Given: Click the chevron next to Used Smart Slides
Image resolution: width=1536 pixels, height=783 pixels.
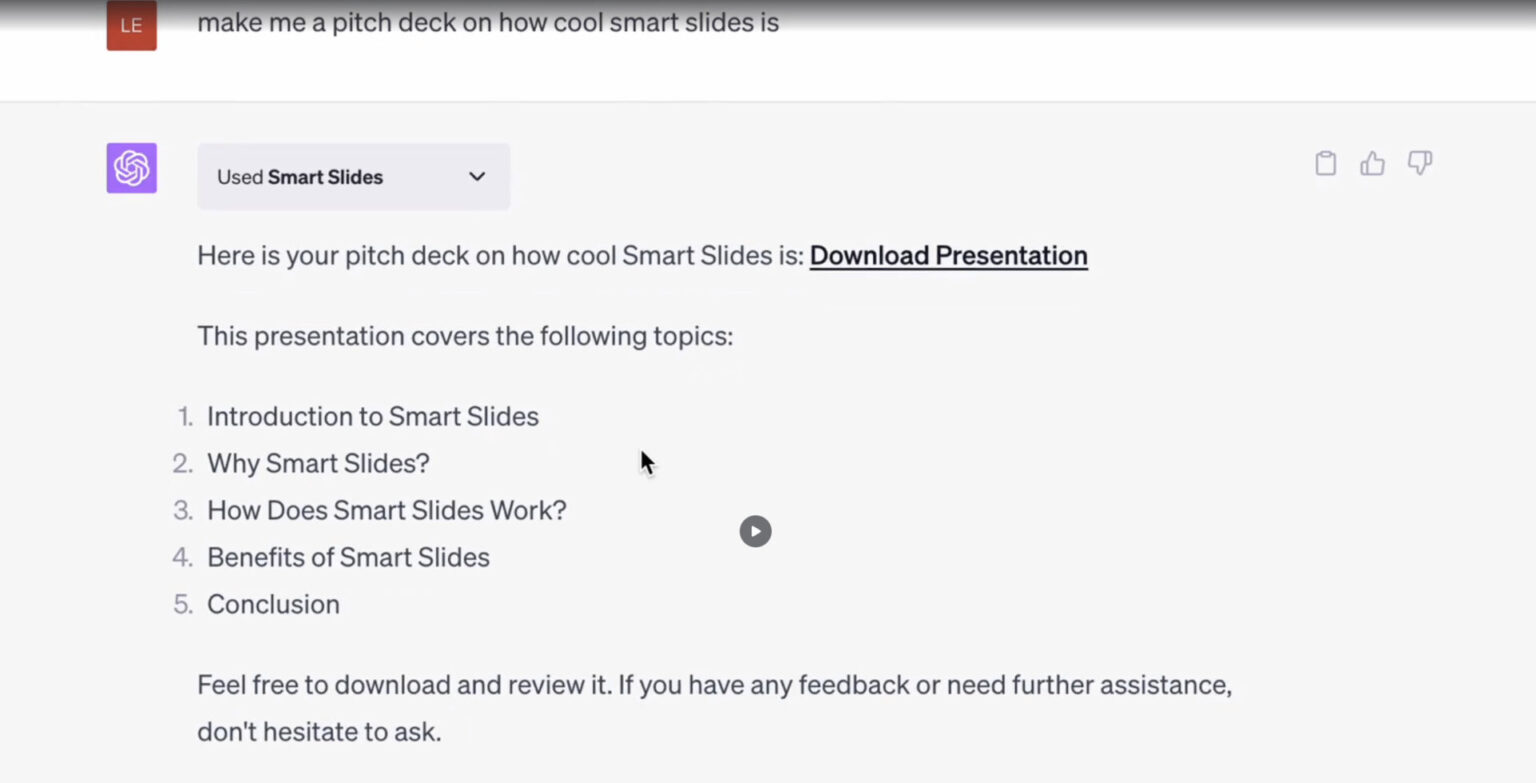Looking at the screenshot, I should coord(477,176).
